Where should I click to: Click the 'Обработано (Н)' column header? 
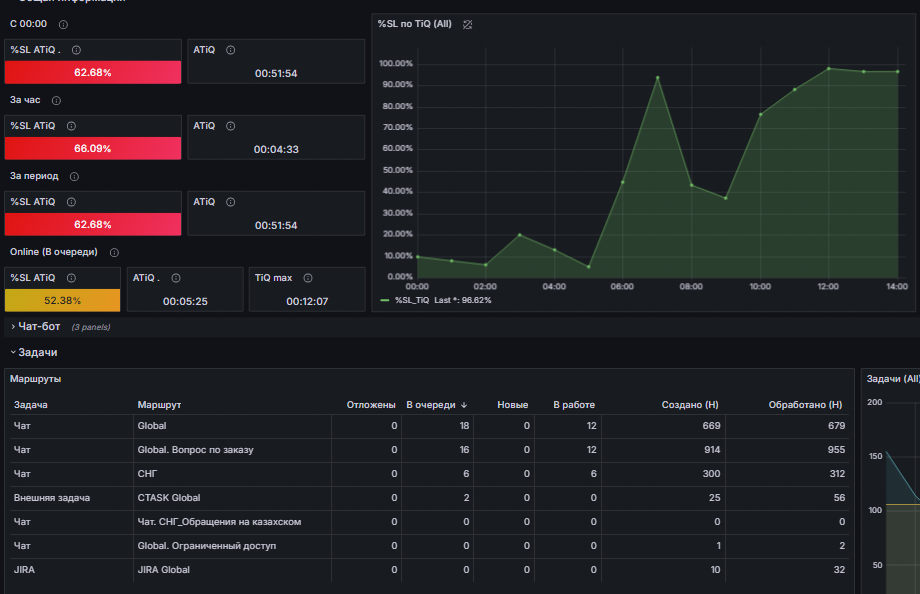click(x=805, y=405)
